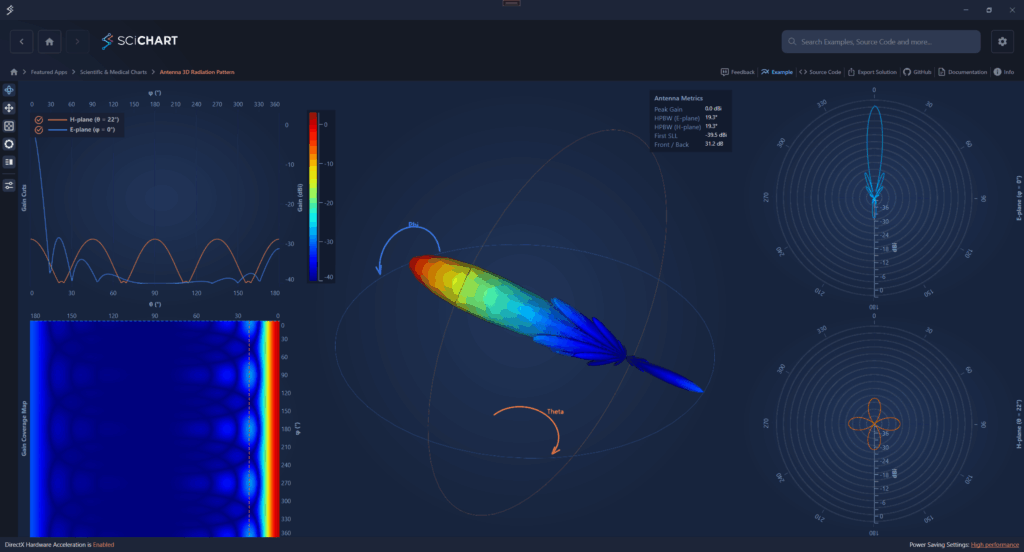
Task: Click the Search Examples input field
Action: (x=880, y=42)
